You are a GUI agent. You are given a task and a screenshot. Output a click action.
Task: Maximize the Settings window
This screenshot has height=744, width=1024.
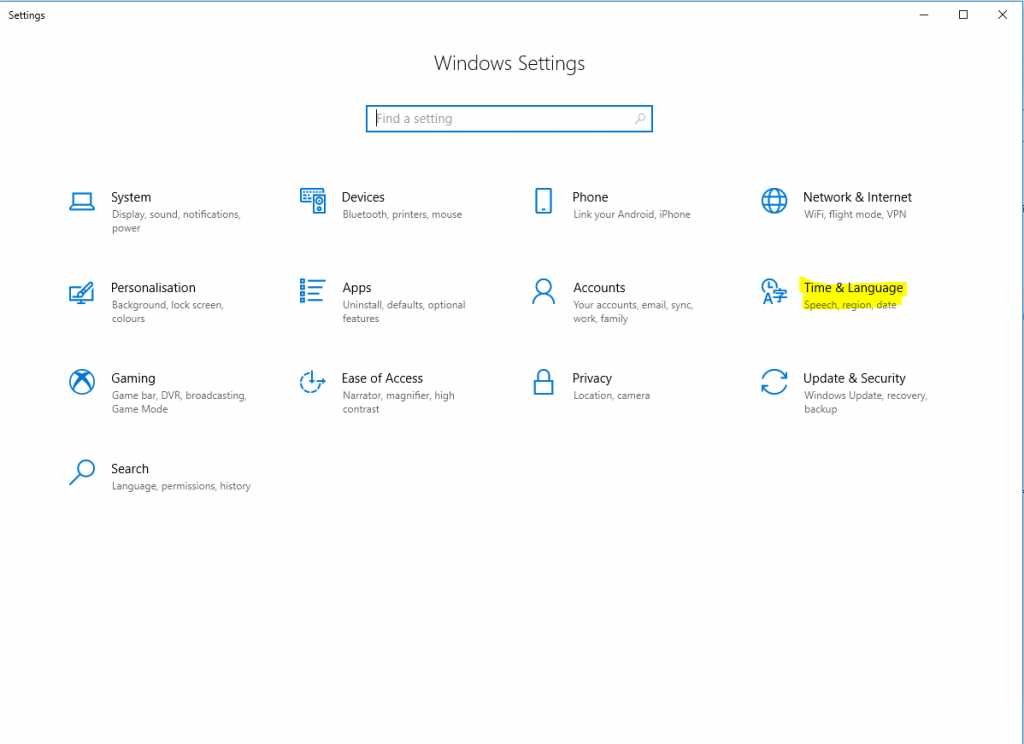(963, 15)
